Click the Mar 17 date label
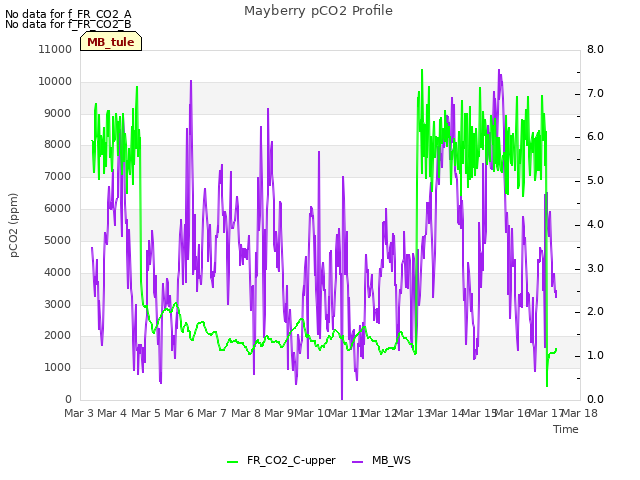 (547, 413)
